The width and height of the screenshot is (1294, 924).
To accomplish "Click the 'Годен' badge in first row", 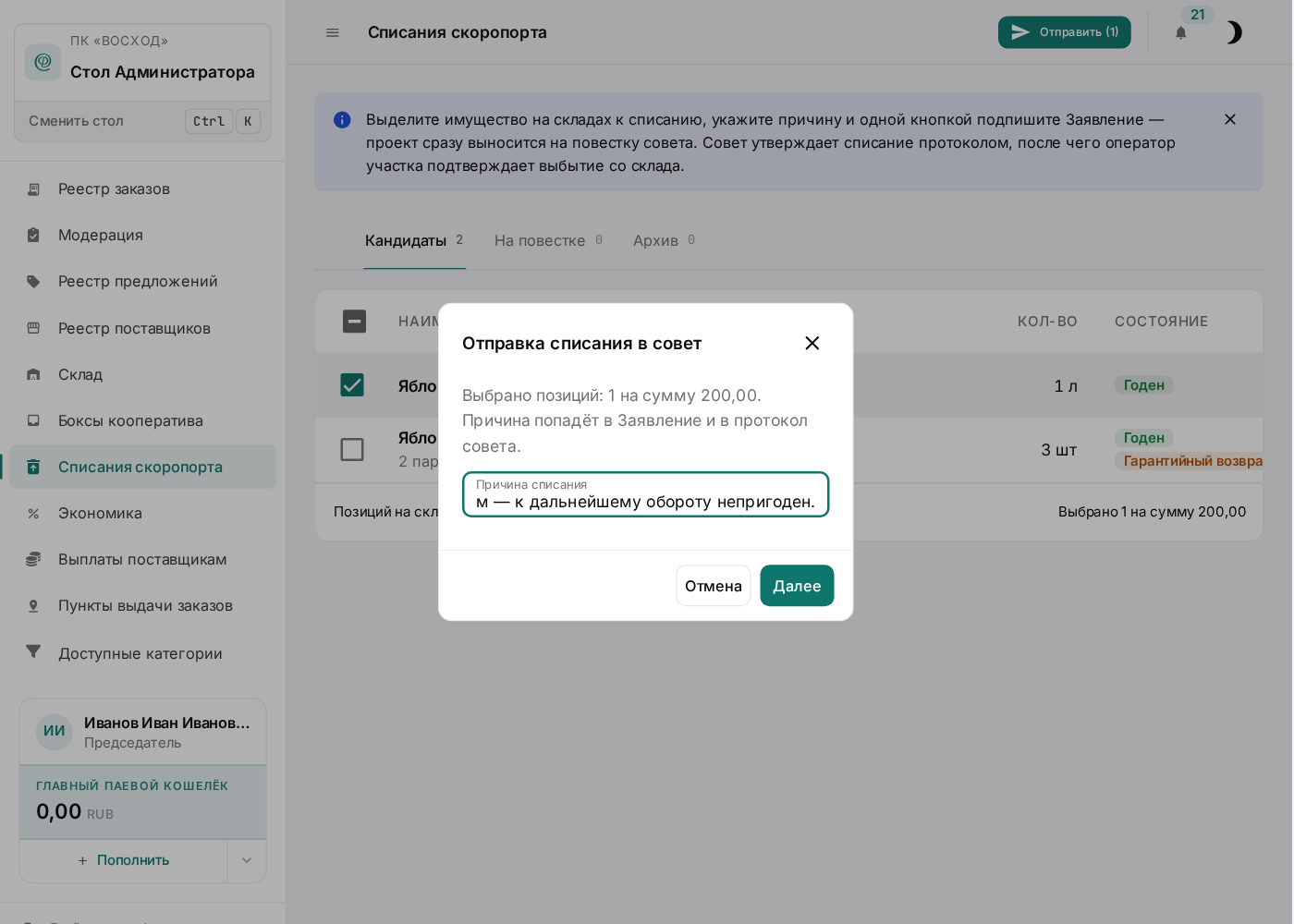I will pyautogui.click(x=1144, y=385).
